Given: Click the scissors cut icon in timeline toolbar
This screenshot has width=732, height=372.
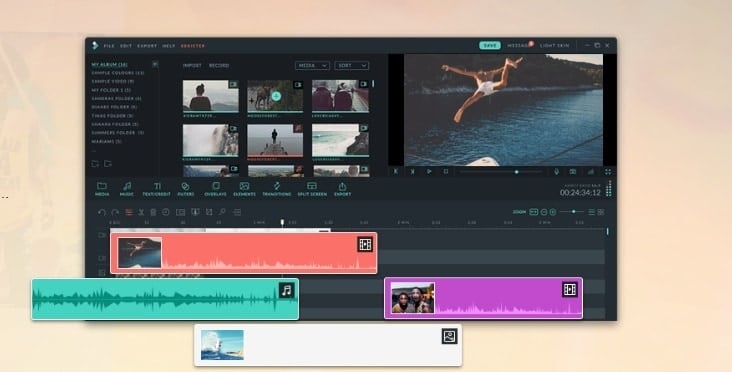Looking at the screenshot, I should click(x=141, y=212).
